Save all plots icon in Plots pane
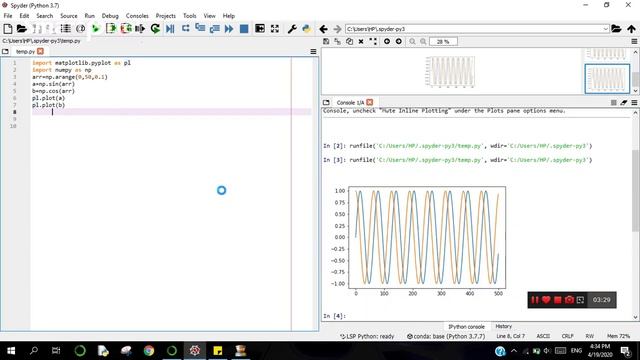The height and width of the screenshot is (360, 640). (x=337, y=41)
